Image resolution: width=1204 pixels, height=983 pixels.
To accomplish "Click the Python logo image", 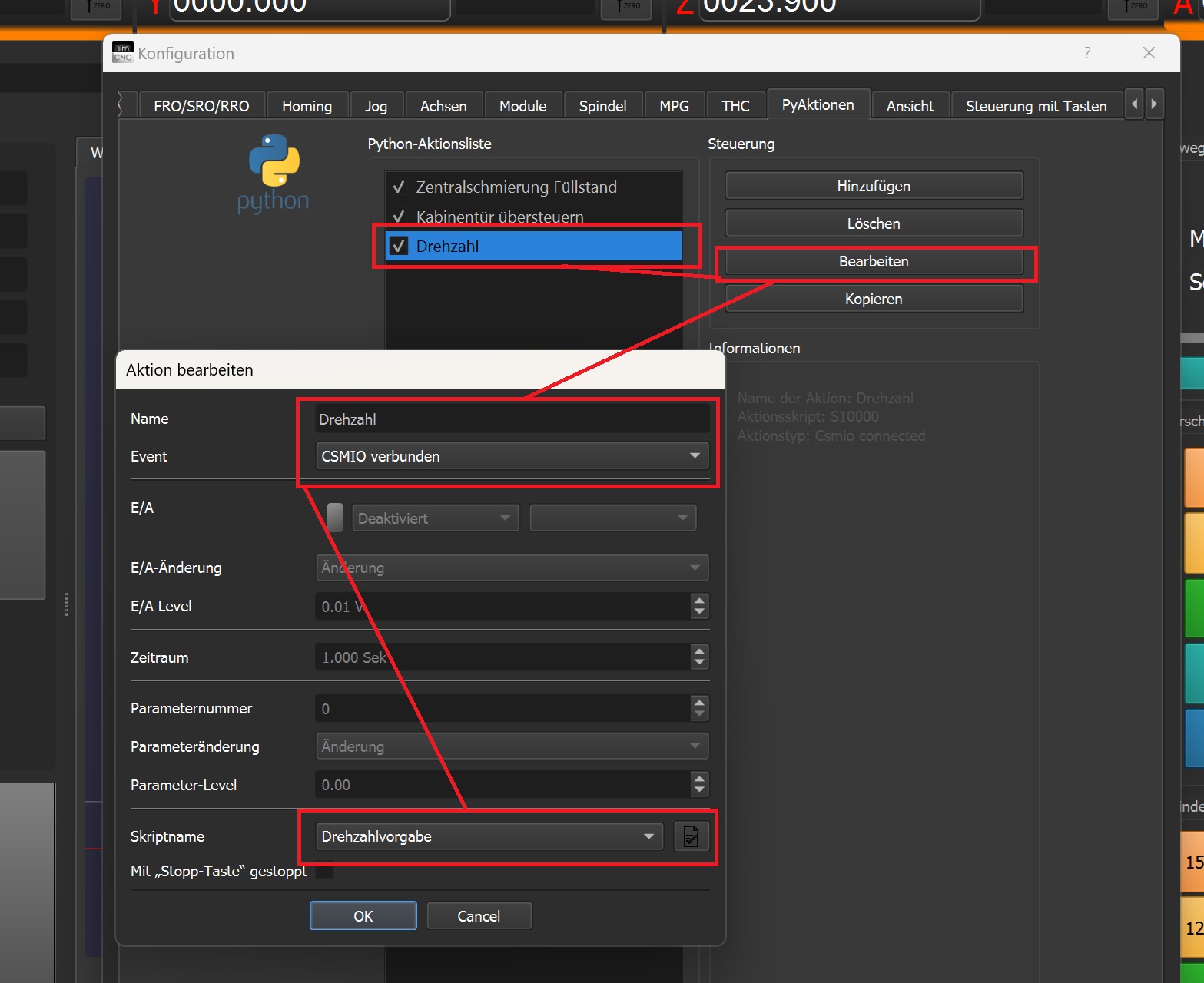I will [x=274, y=174].
